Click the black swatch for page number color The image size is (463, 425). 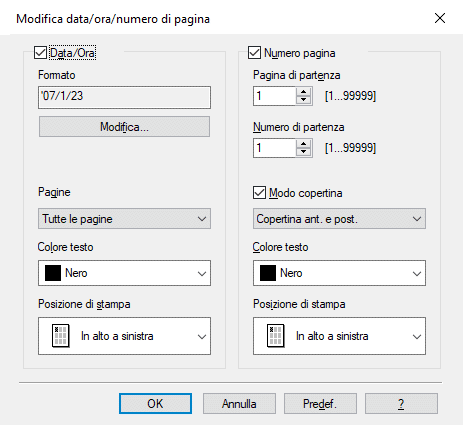268,273
